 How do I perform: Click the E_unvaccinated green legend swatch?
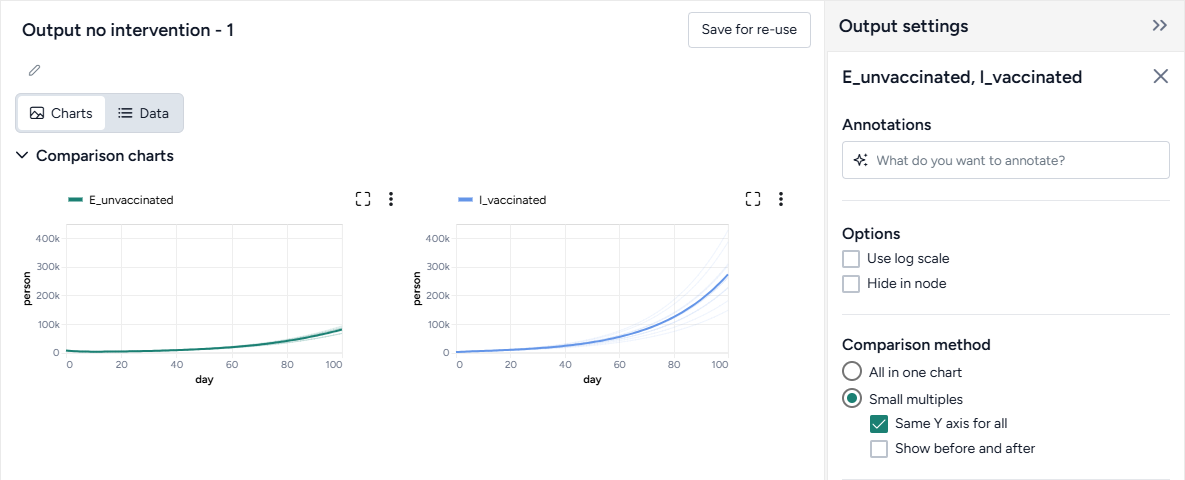(75, 200)
